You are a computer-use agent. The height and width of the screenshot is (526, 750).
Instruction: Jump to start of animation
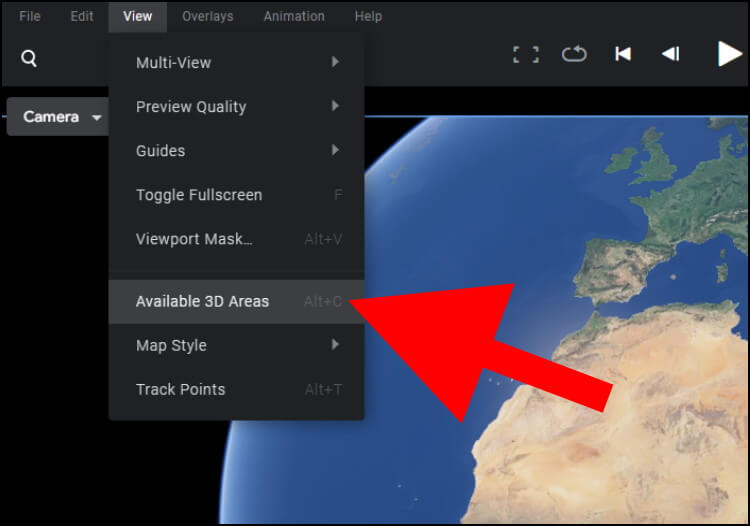(623, 54)
